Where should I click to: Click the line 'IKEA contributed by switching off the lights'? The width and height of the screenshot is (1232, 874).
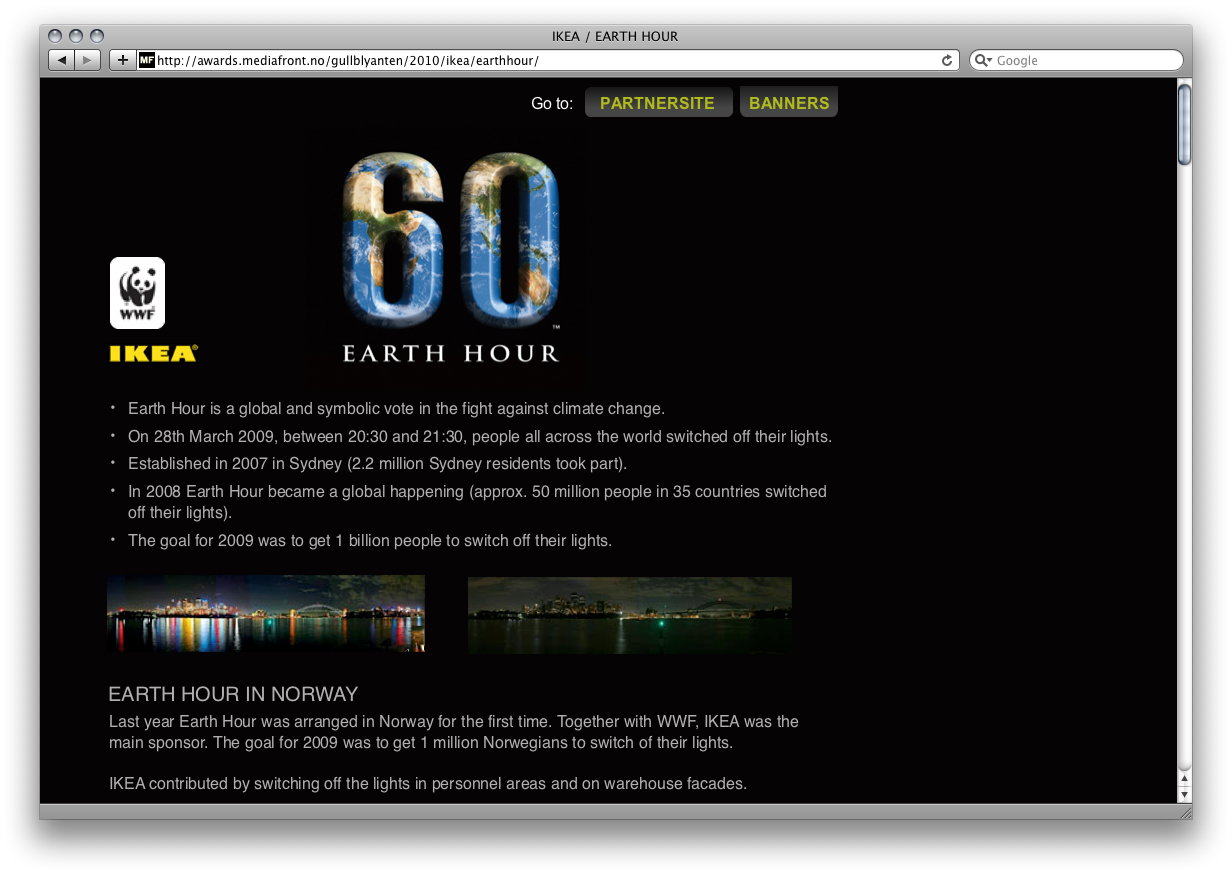click(x=428, y=784)
